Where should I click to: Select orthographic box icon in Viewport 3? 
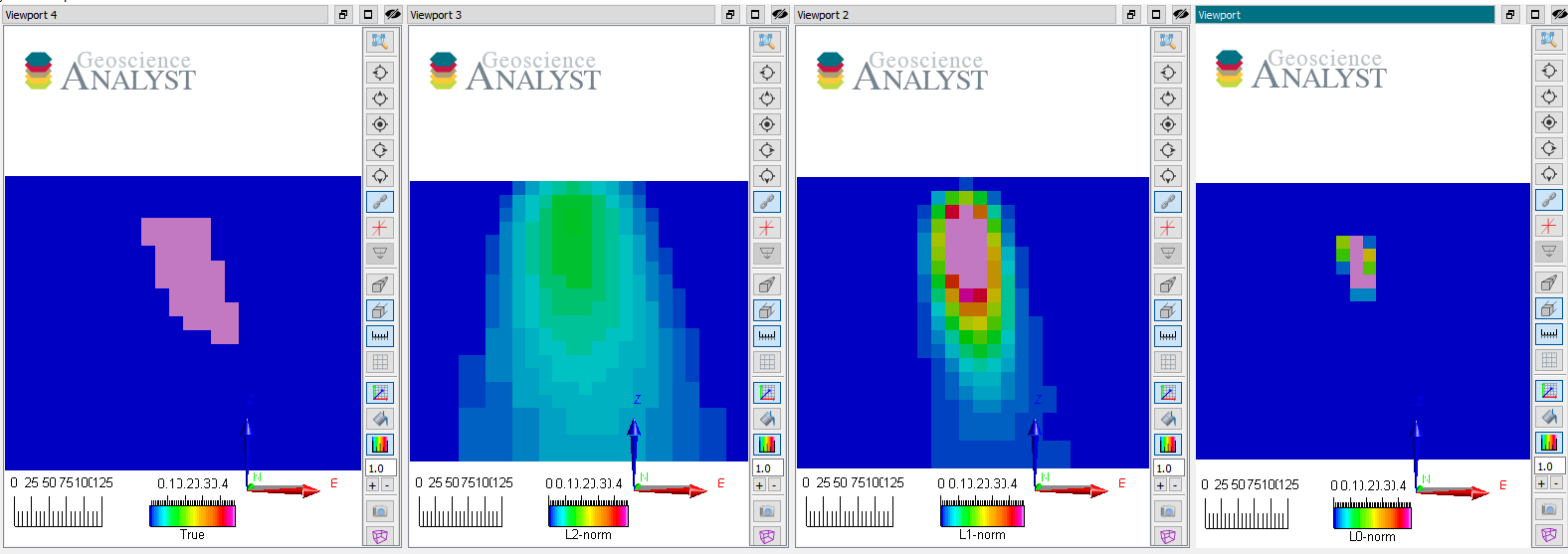click(x=767, y=310)
